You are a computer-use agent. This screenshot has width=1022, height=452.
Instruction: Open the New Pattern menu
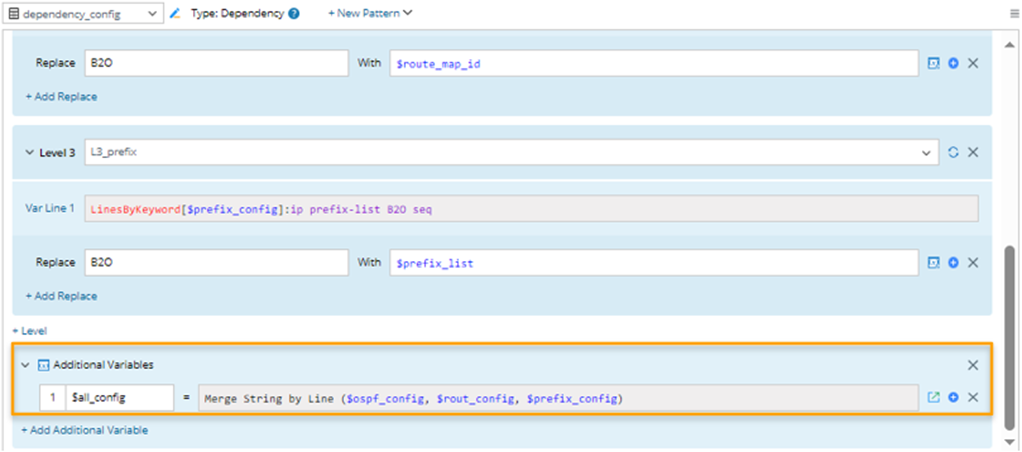[x=370, y=14]
